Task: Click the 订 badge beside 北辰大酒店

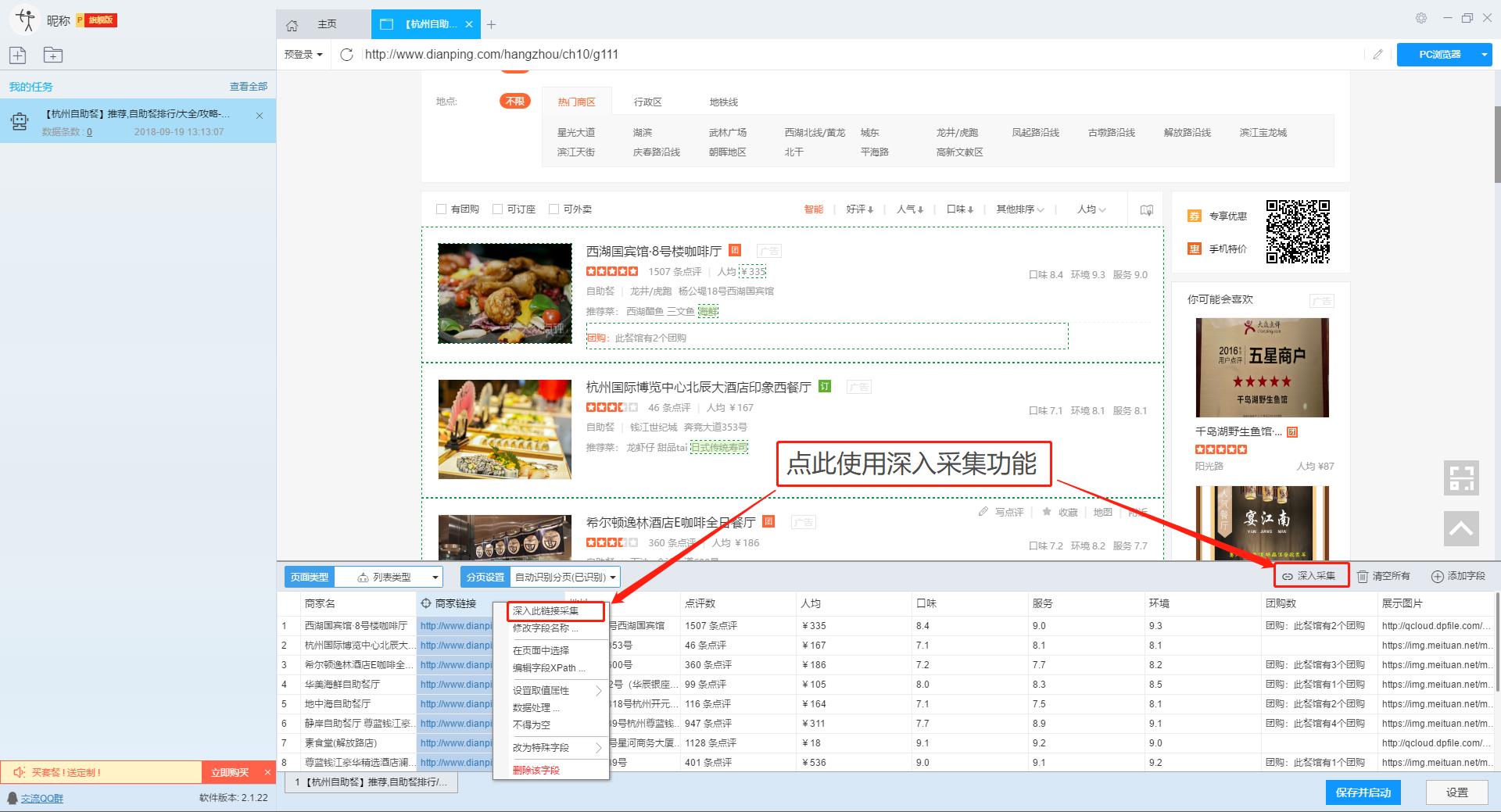Action: click(824, 386)
